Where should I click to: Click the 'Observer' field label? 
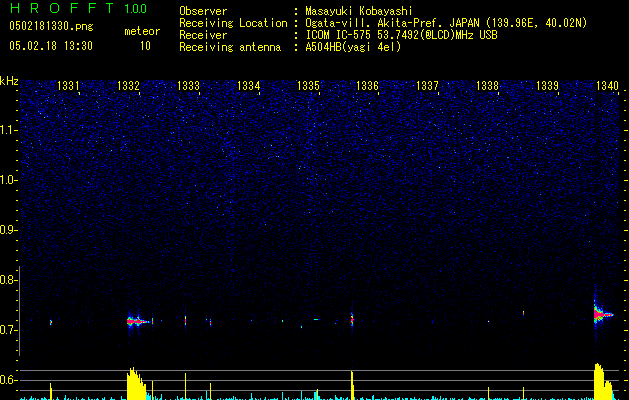(203, 11)
